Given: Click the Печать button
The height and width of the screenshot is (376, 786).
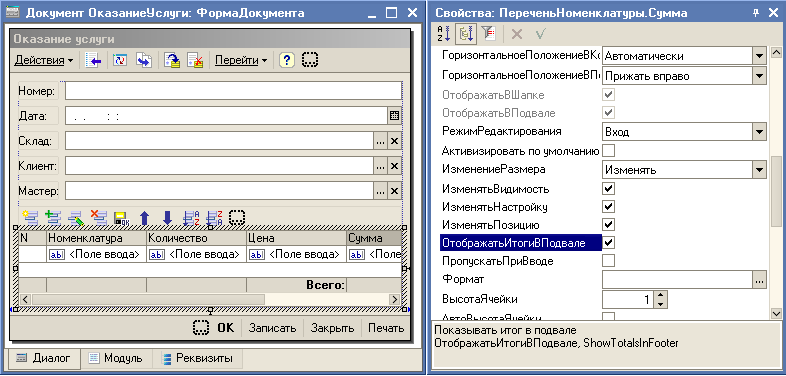Looking at the screenshot, I should 385,328.
